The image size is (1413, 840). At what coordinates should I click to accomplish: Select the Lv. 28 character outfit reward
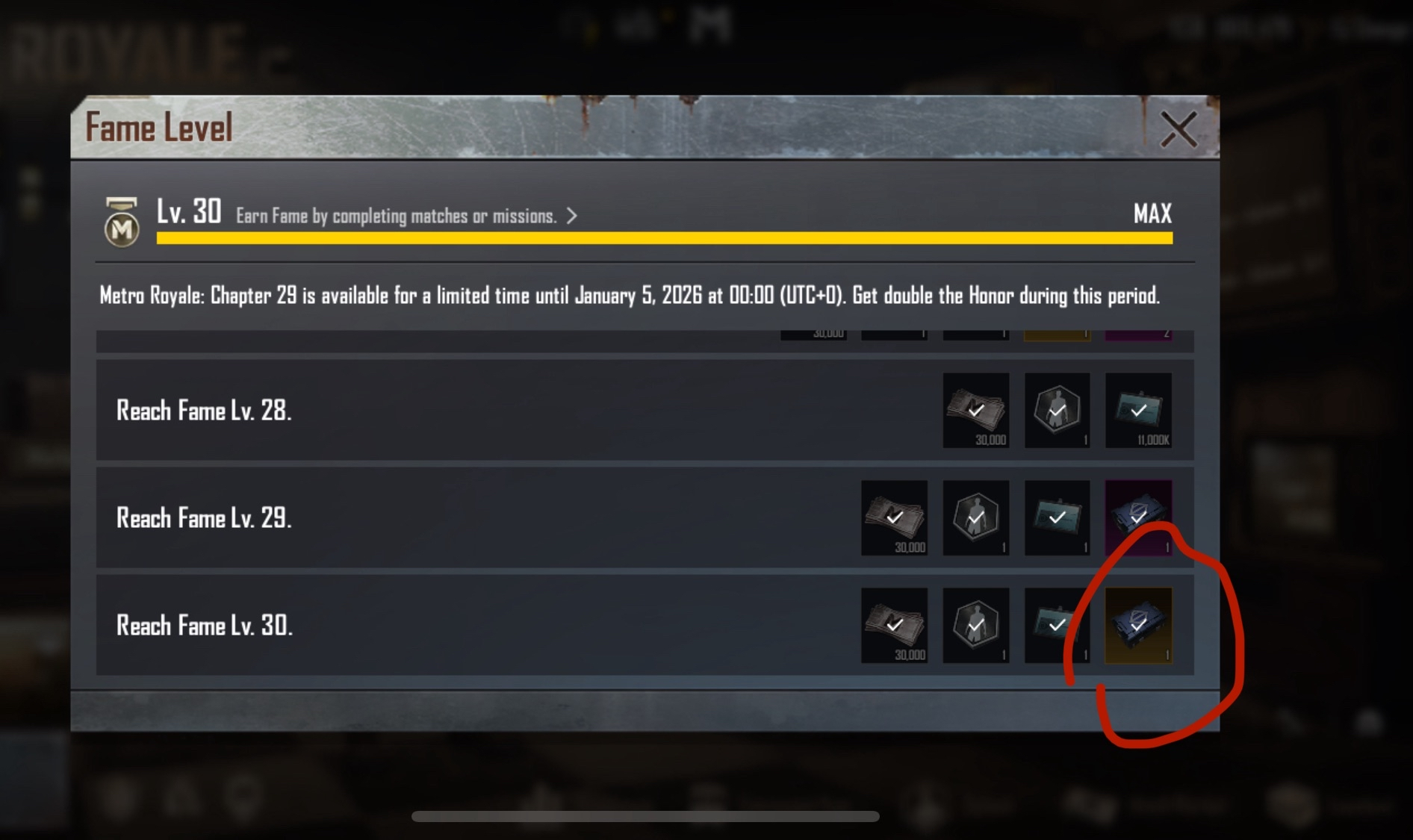click(1057, 411)
